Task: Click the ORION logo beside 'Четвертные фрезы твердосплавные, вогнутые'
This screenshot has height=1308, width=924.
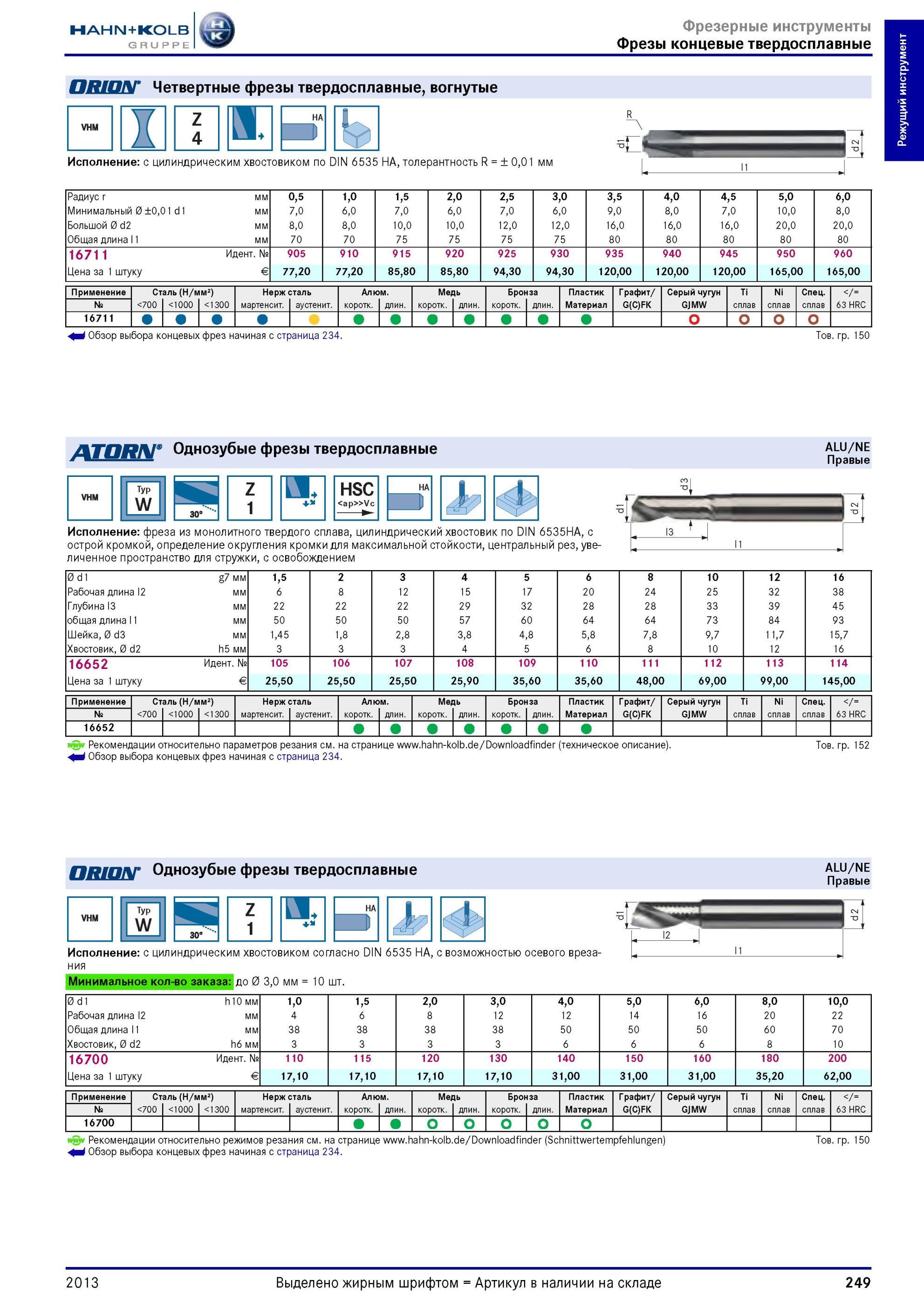Action: [105, 87]
